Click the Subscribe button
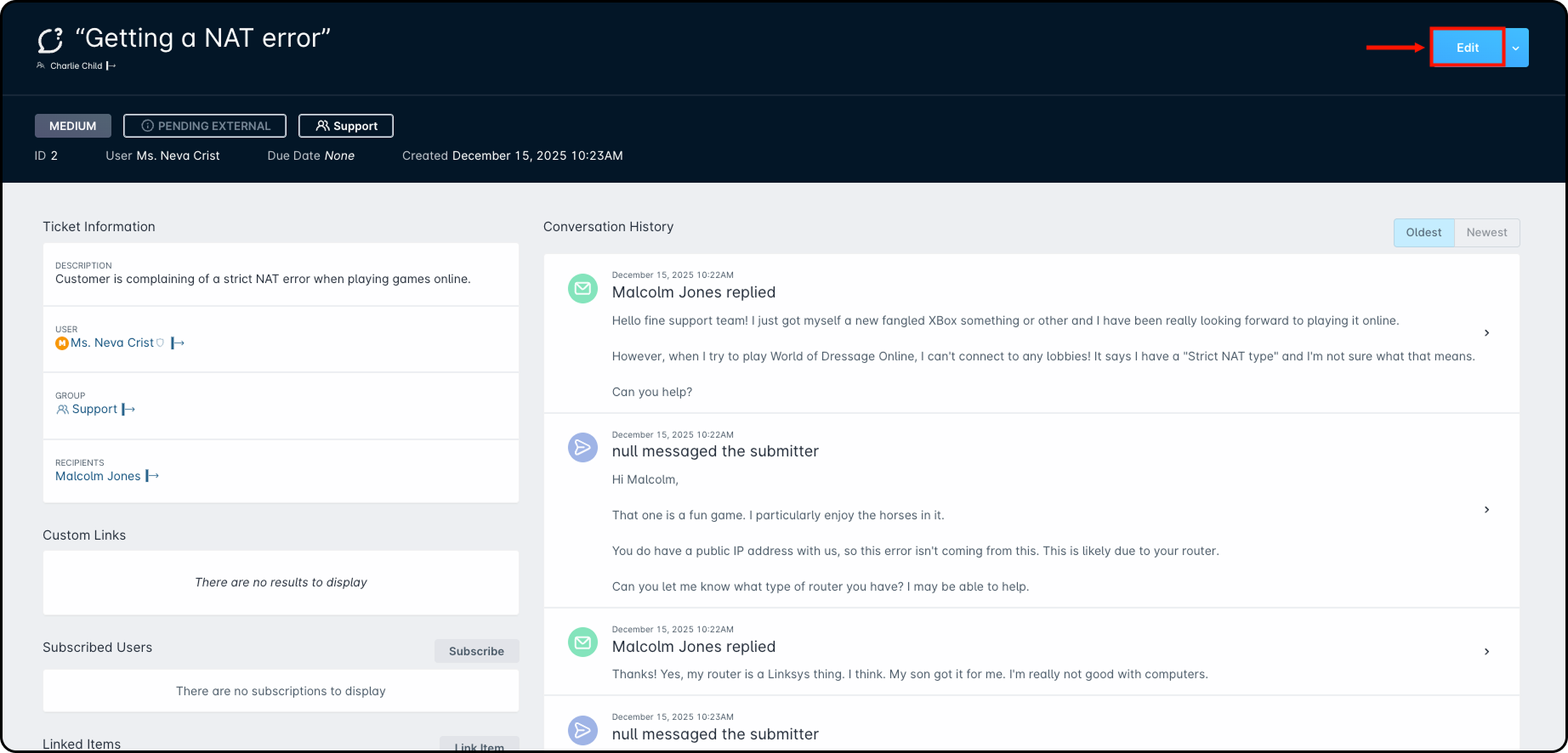Viewport: 1568px width, 753px height. pos(476,651)
